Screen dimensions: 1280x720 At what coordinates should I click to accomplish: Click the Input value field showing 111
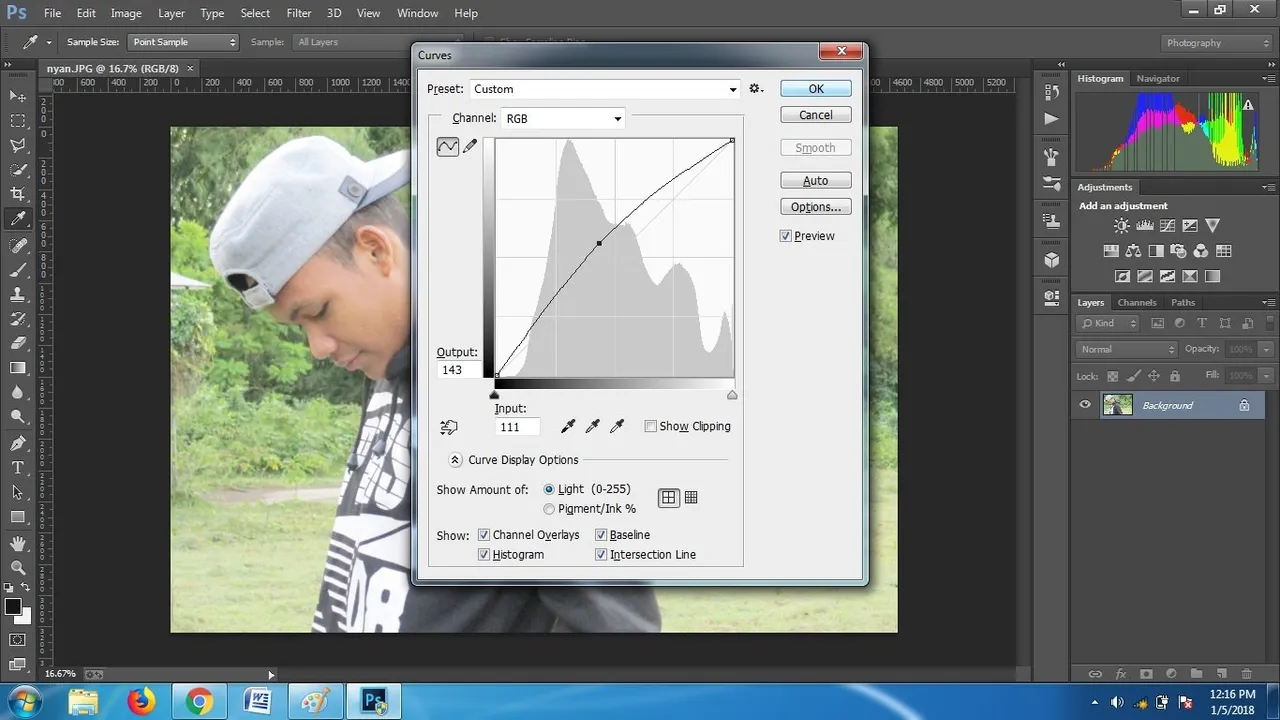(517, 427)
